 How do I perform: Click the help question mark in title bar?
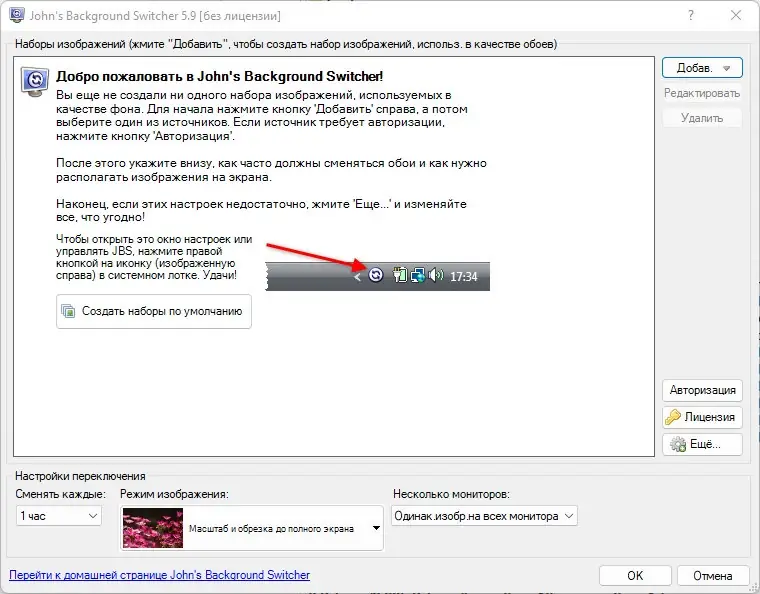[691, 16]
